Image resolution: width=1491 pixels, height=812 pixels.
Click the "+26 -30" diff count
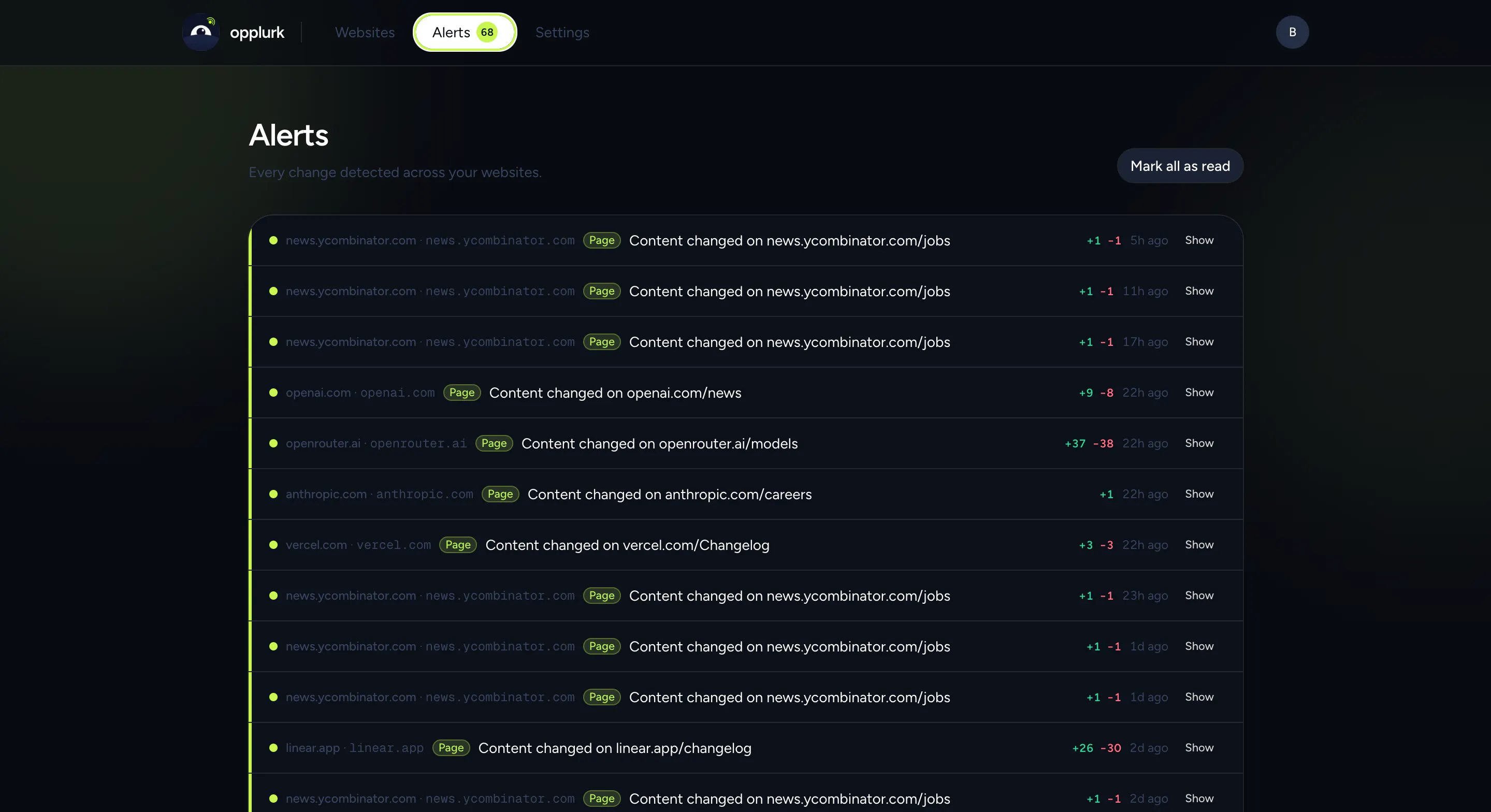pos(1096,748)
